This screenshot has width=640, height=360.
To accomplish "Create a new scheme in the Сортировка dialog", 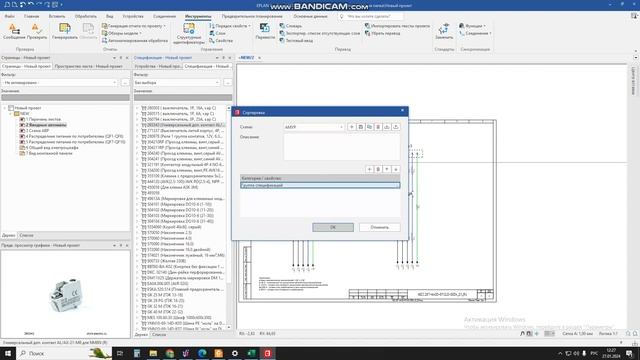I will point(351,127).
